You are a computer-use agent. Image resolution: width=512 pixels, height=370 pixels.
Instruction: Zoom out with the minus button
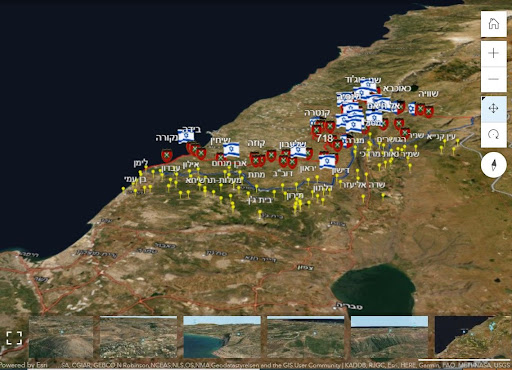point(494,79)
